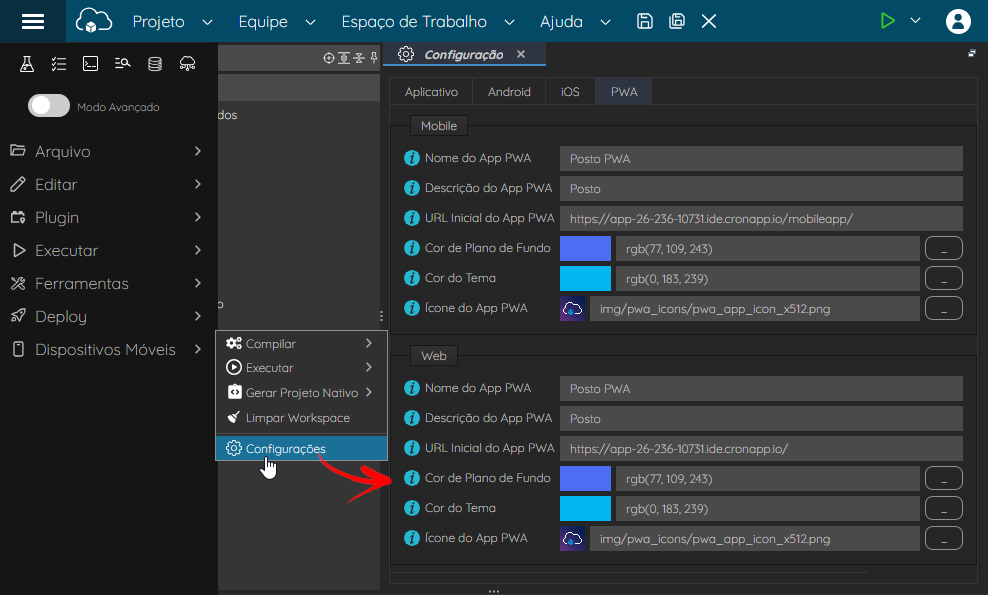Image resolution: width=988 pixels, height=595 pixels.
Task: Click the pin icon in panel header
Action: pyautogui.click(x=374, y=58)
